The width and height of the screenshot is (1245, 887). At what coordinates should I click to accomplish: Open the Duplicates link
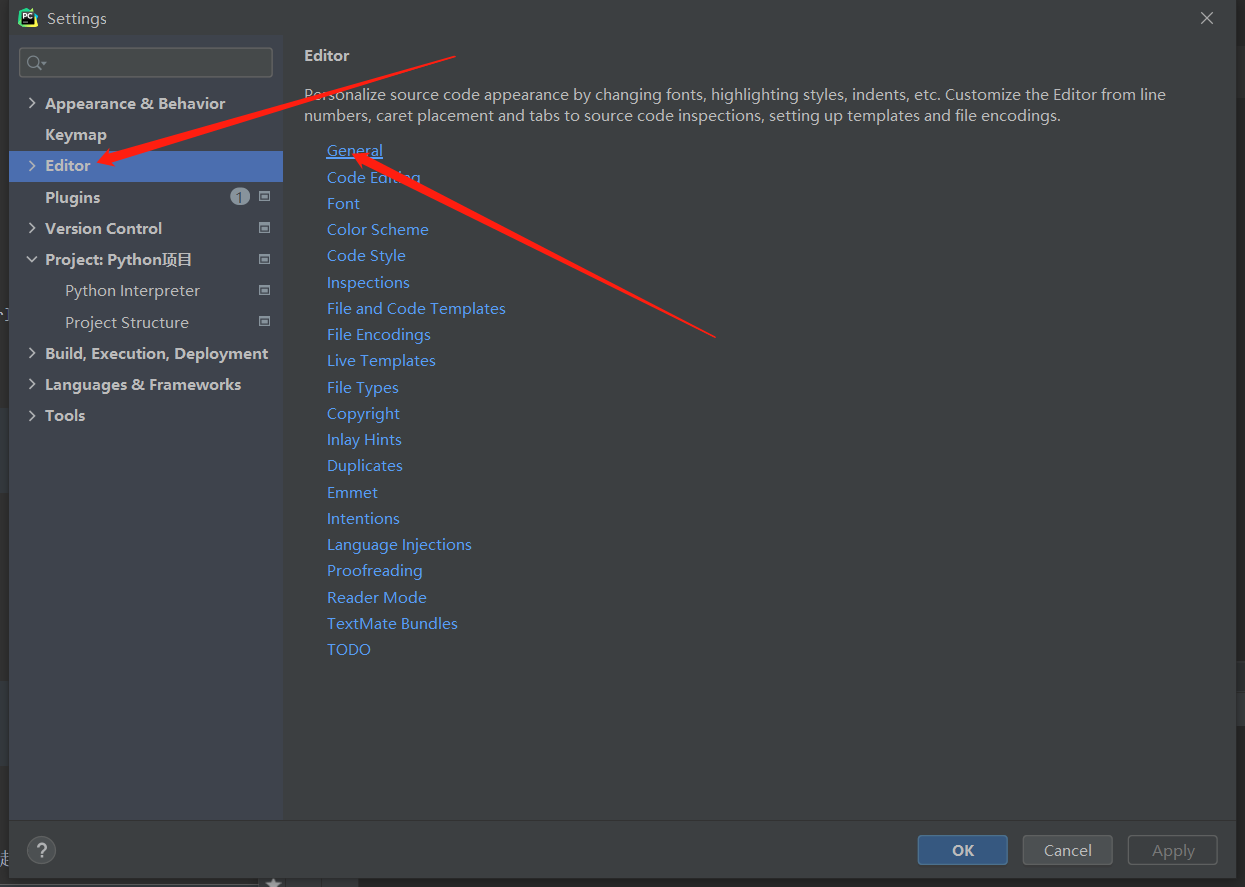365,465
